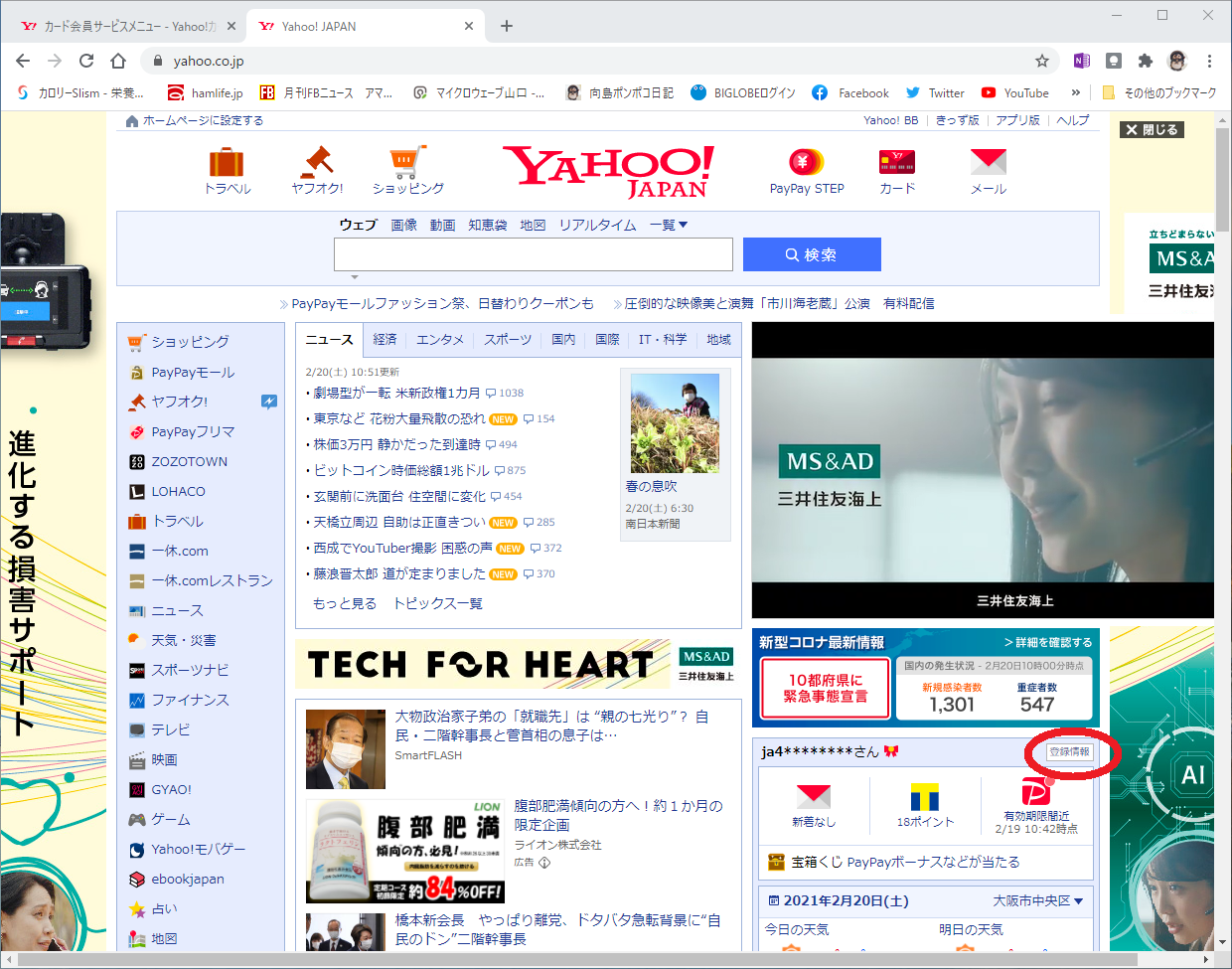Click the 10都府県に緊急事態宣言 button
Screen dimensions: 1232x969
click(826, 688)
